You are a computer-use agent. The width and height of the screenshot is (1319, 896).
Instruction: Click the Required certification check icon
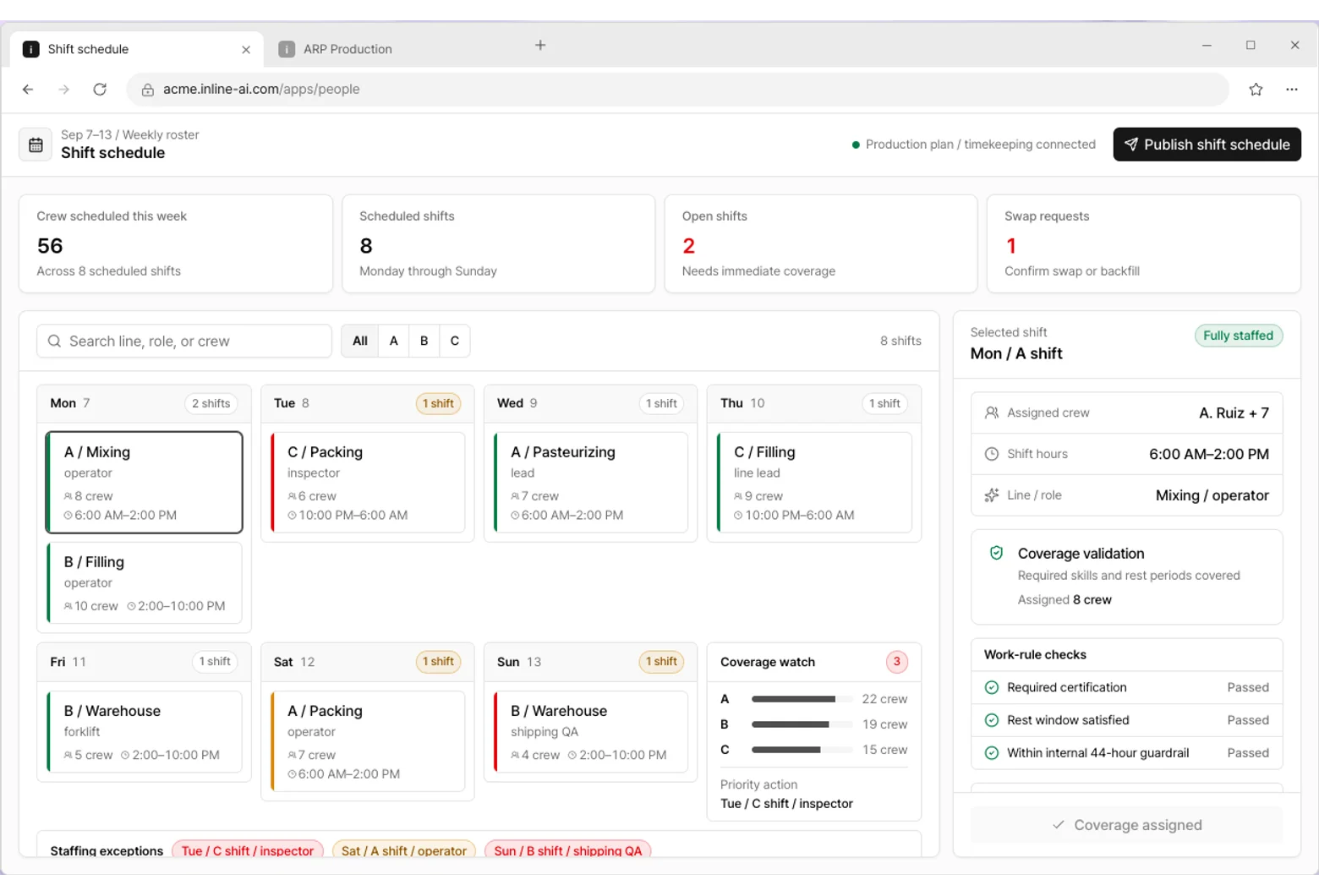(x=992, y=687)
